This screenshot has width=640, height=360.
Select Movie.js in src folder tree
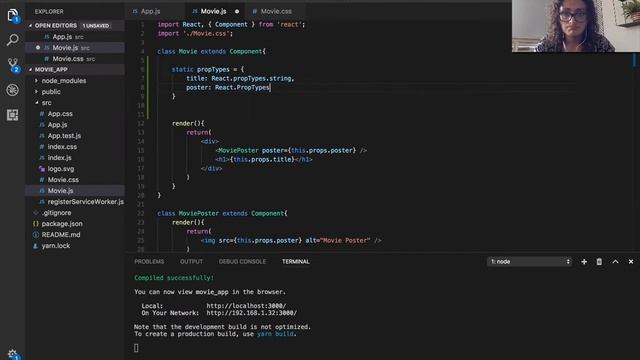76,191
